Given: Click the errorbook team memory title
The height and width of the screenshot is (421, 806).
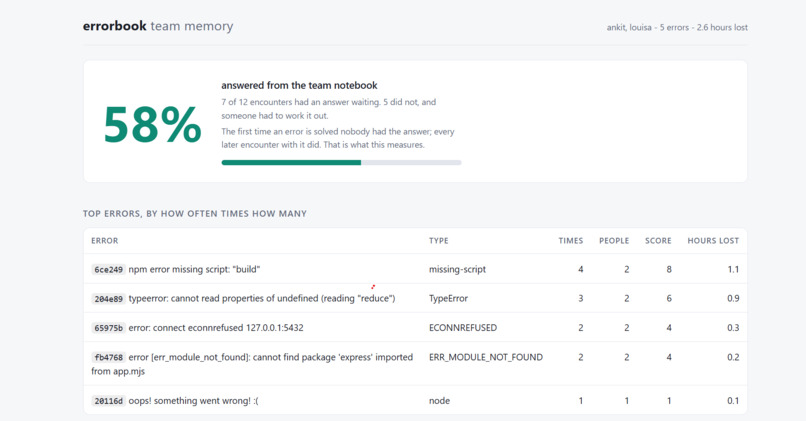Looking at the screenshot, I should [158, 26].
